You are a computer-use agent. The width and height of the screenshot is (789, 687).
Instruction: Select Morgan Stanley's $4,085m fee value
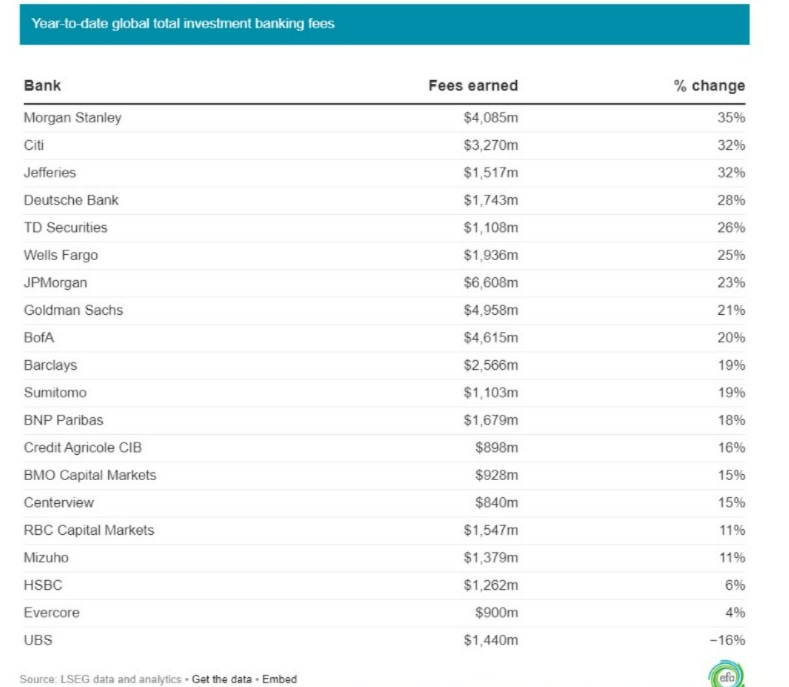click(x=491, y=118)
